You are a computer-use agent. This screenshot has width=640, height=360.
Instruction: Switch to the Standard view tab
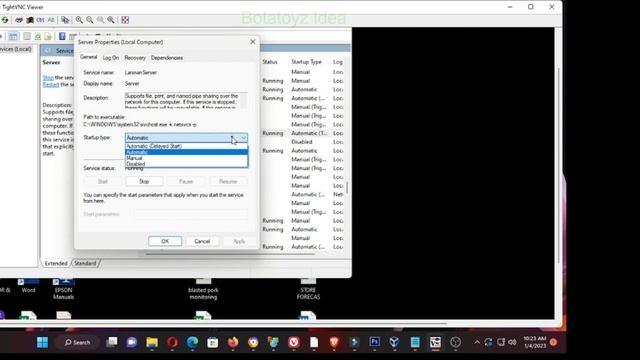click(85, 263)
